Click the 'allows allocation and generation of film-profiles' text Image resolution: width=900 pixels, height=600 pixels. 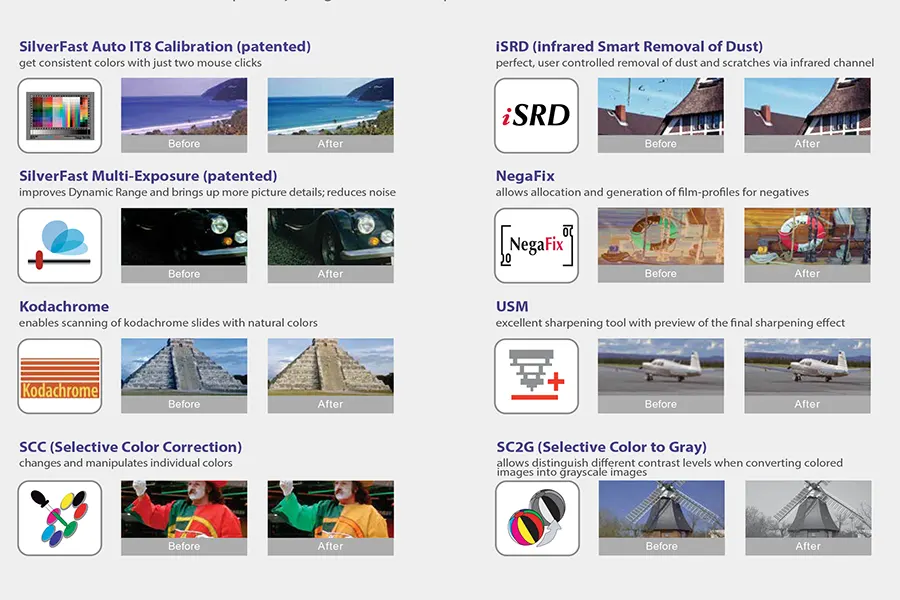coord(652,192)
